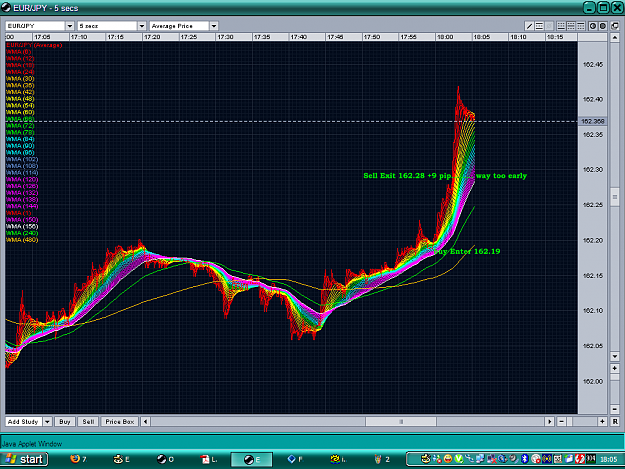
Task: Open the Average Price type dropdown
Action: (x=214, y=26)
